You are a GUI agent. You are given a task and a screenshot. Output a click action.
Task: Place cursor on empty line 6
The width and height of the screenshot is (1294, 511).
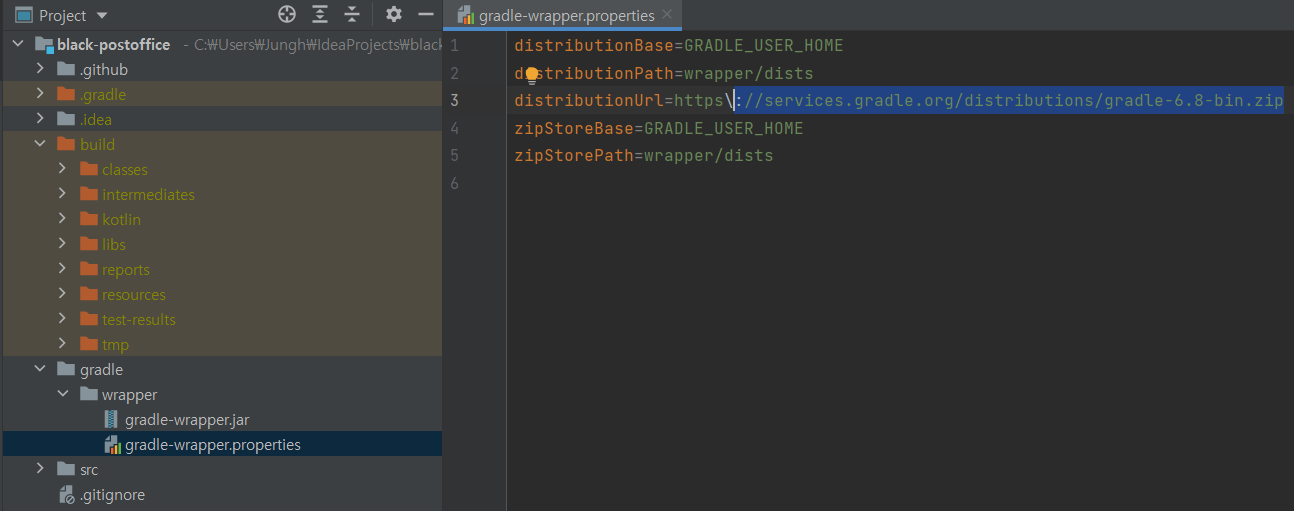900,184
